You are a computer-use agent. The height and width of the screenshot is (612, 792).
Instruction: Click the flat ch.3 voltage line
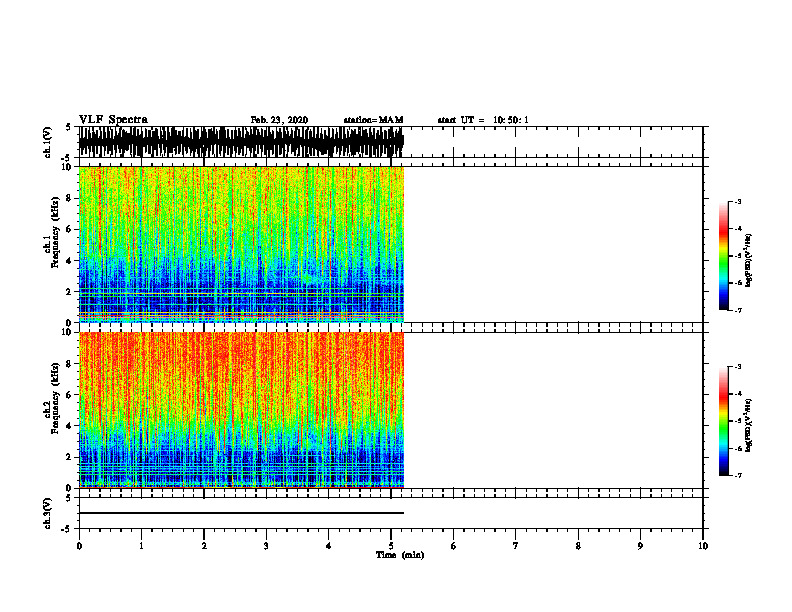click(x=241, y=513)
